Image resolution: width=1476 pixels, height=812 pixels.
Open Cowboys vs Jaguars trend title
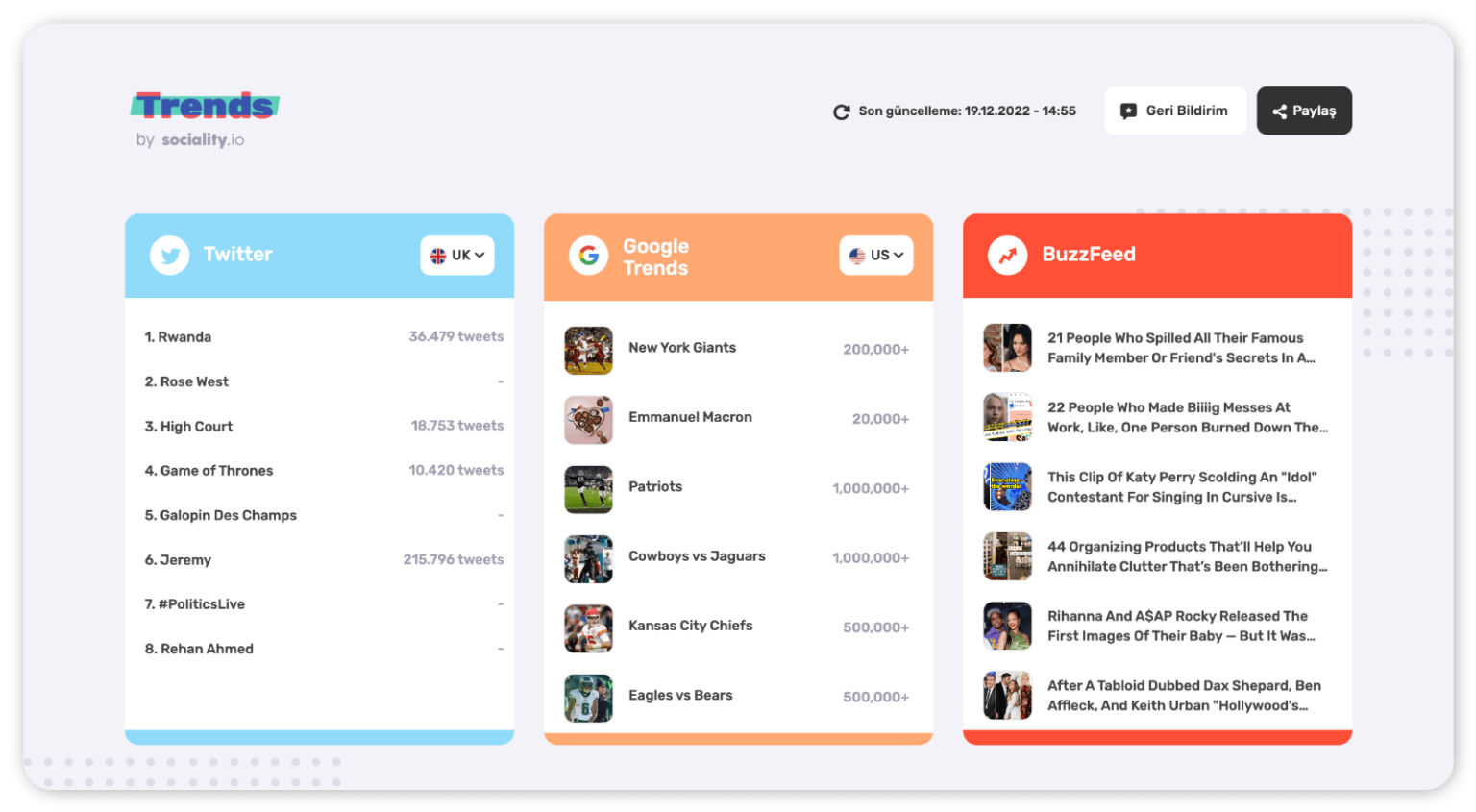click(x=697, y=556)
